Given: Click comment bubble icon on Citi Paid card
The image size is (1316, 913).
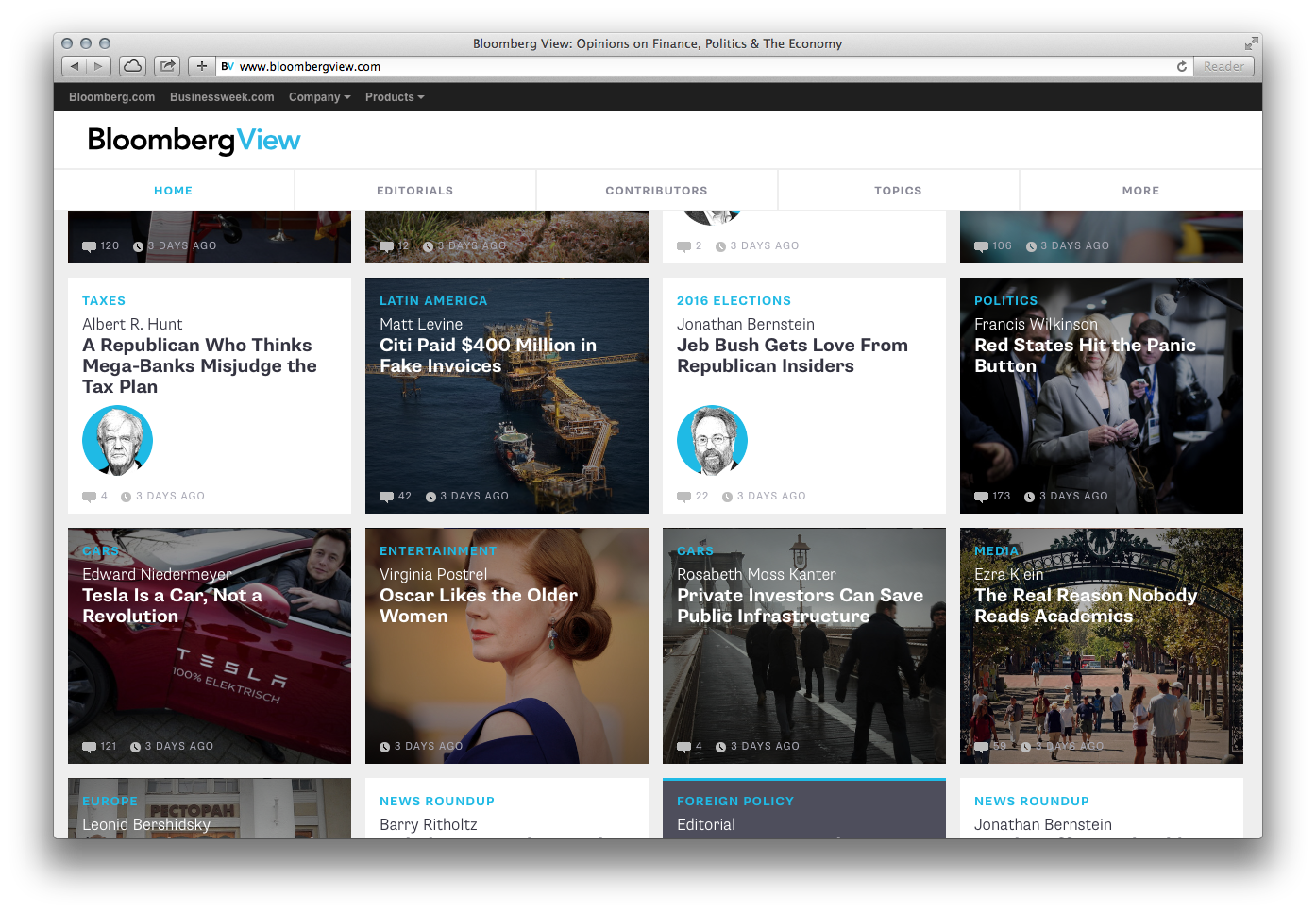Looking at the screenshot, I should (386, 497).
